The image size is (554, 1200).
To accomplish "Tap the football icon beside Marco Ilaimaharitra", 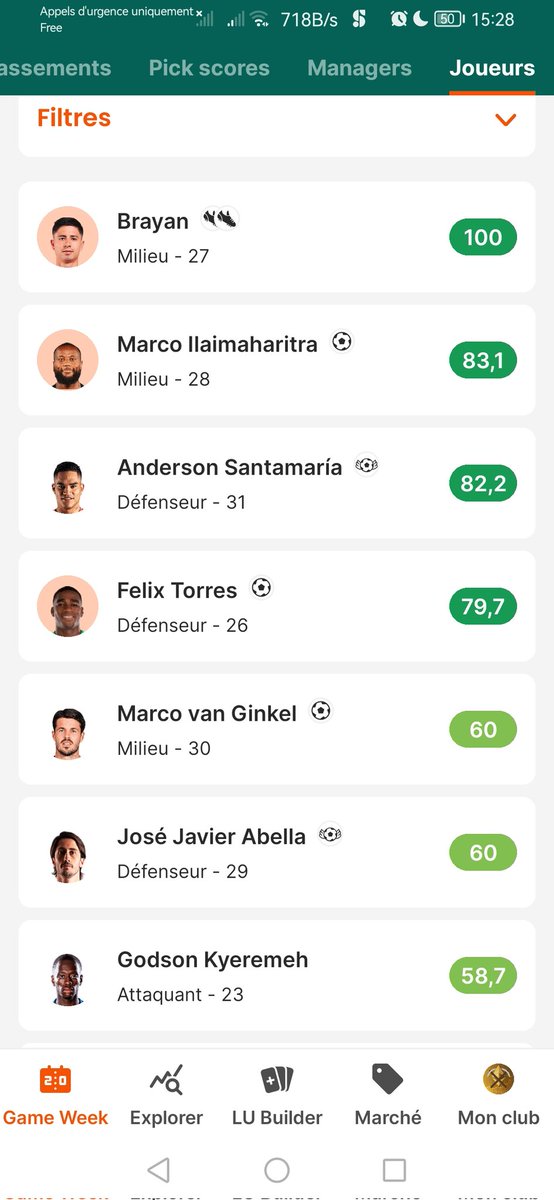I will (342, 342).
